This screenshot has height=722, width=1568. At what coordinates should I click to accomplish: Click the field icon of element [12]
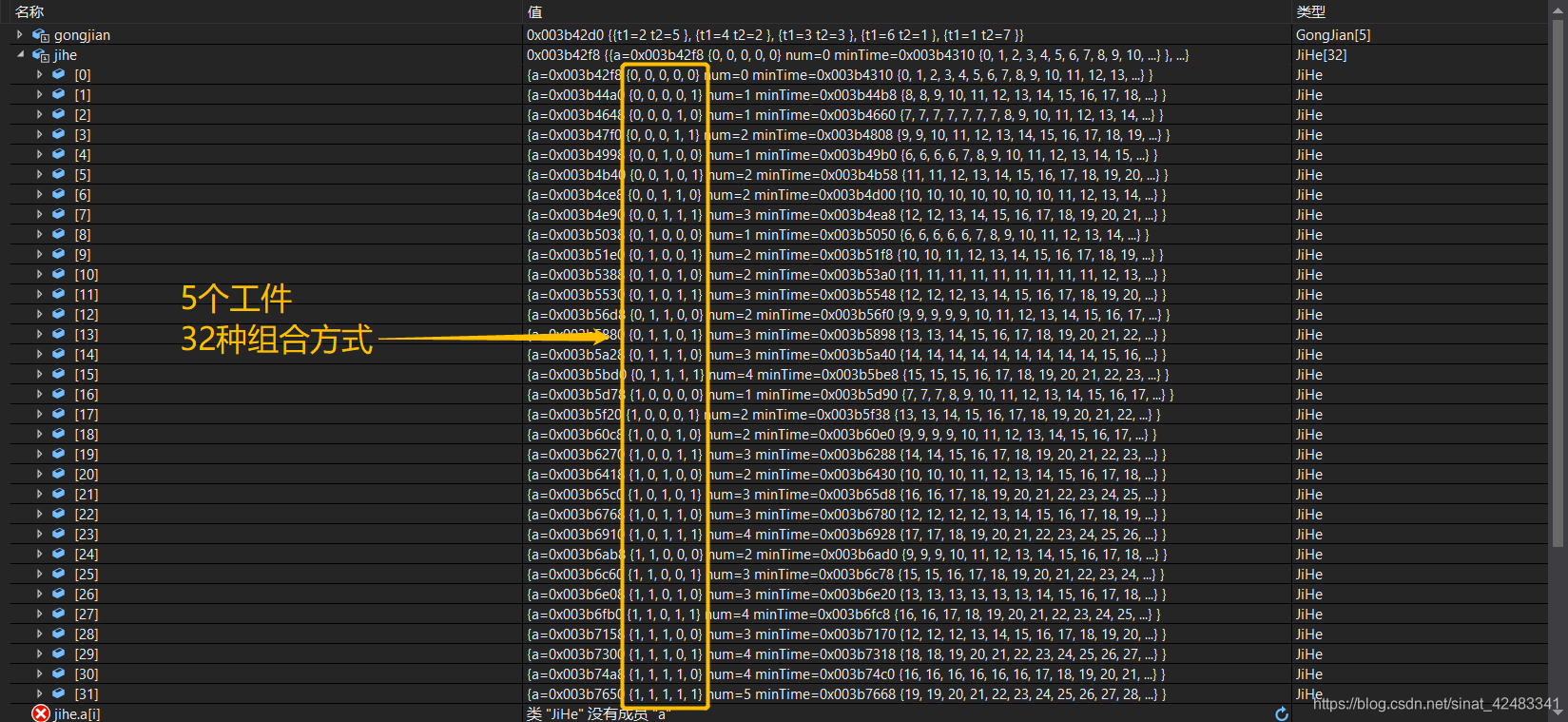point(59,314)
